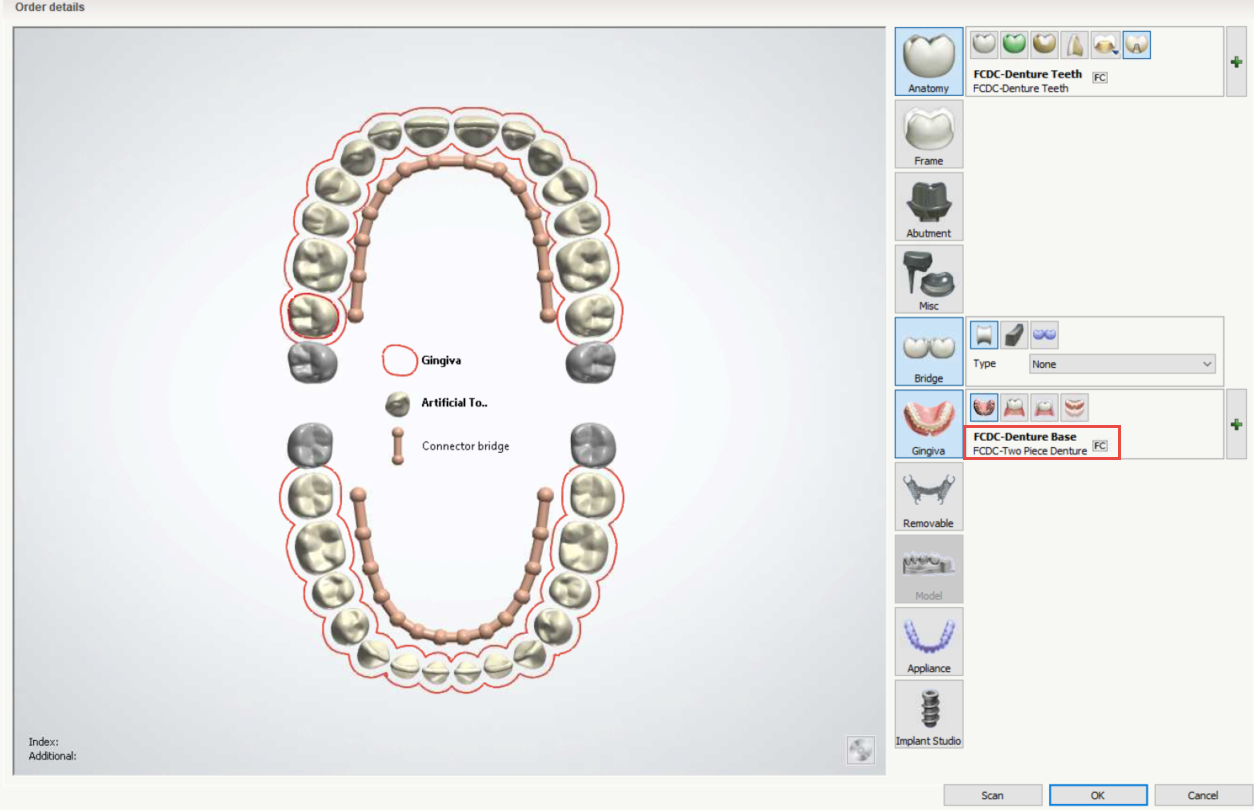This screenshot has width=1254, height=810.
Task: Select the Appliance category icon
Action: point(928,641)
